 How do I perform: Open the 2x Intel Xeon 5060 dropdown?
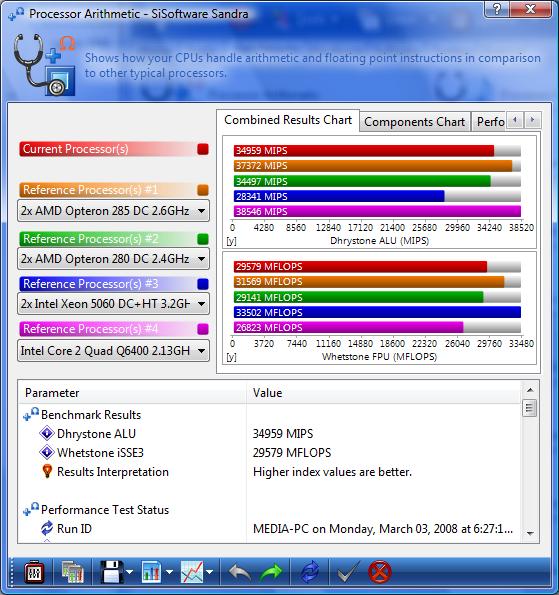click(113, 304)
